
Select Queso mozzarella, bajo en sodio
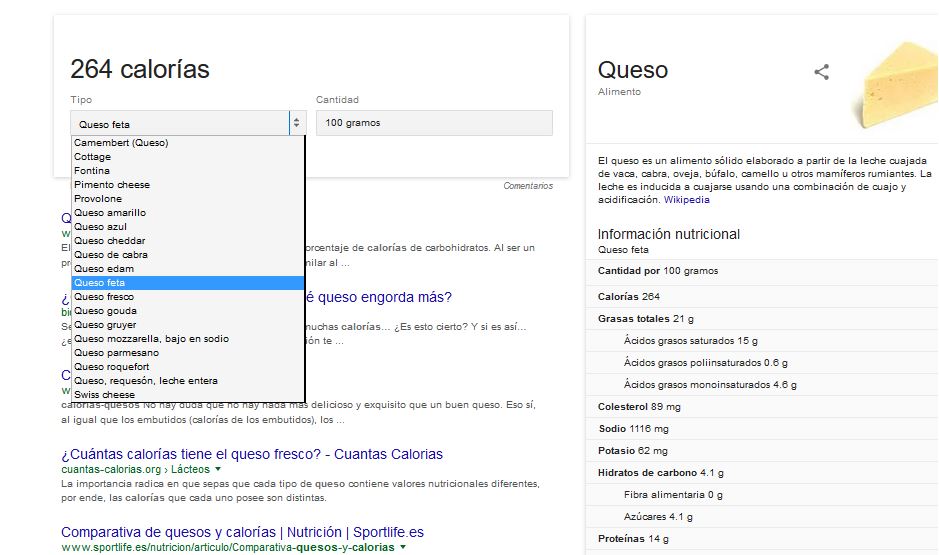(x=187, y=338)
